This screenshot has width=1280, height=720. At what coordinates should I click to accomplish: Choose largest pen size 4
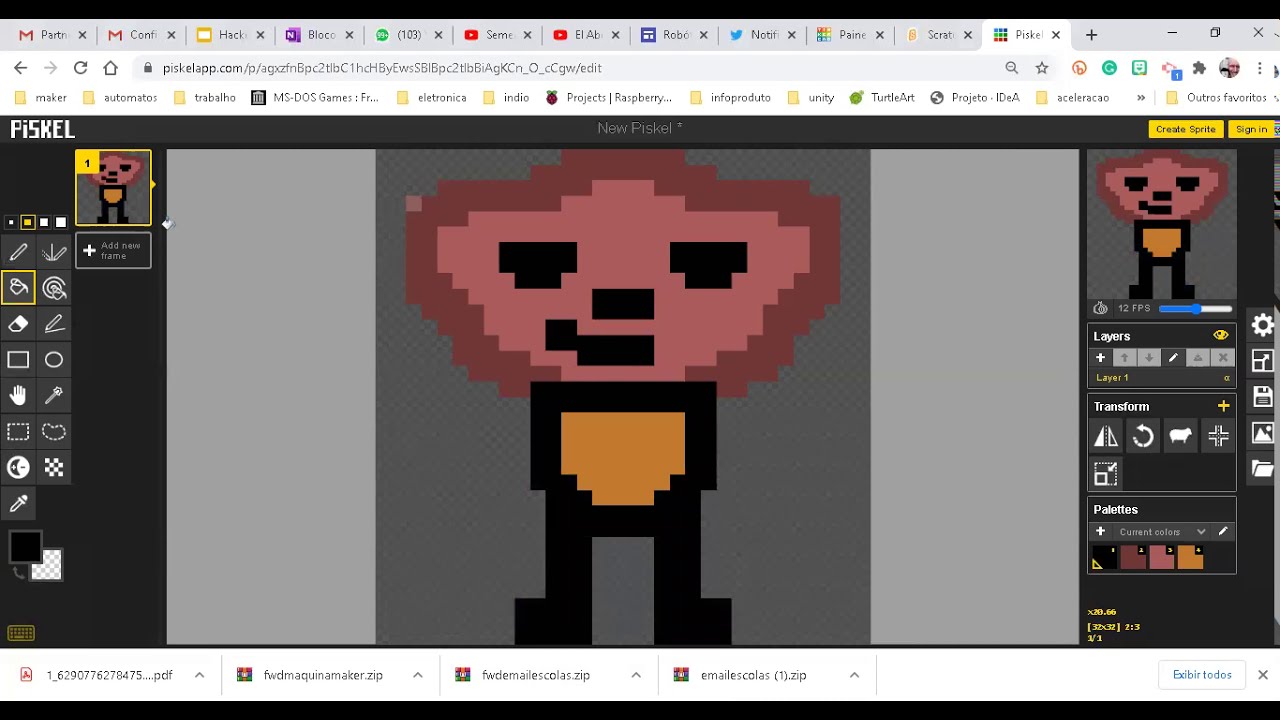tap(61, 222)
